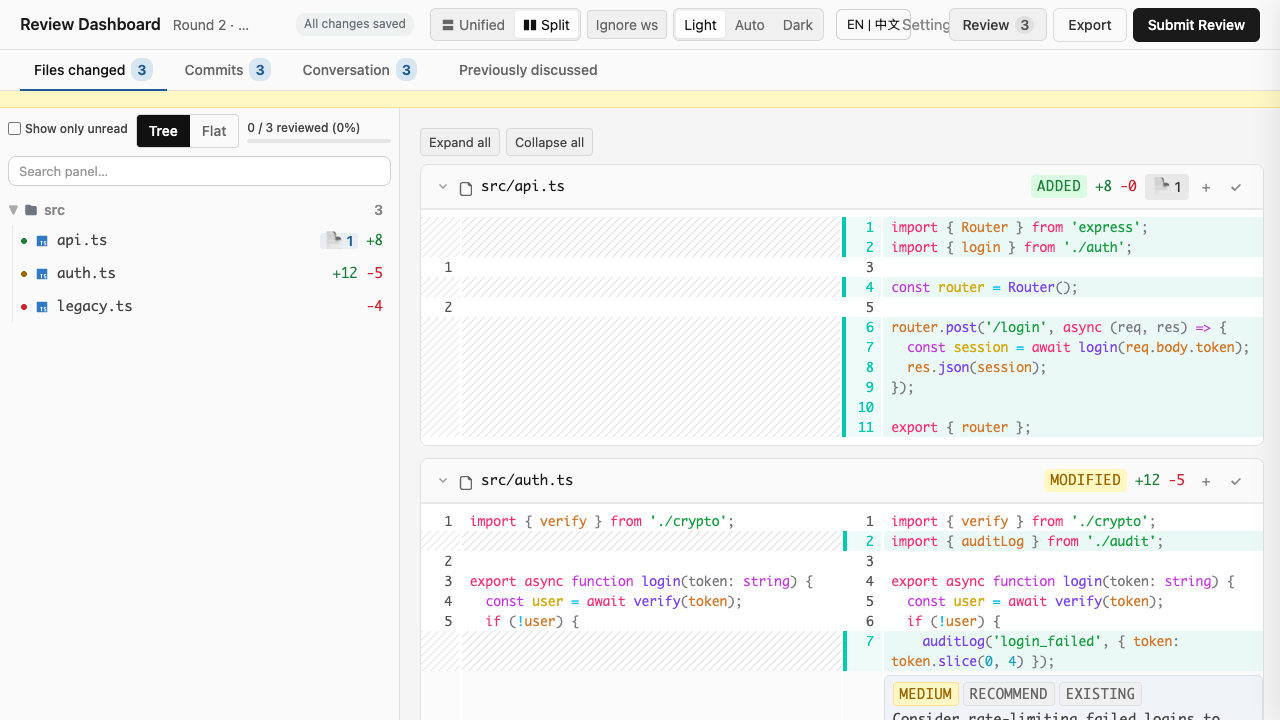The height and width of the screenshot is (720, 1280).
Task: Click the plus icon in src/auth.ts header
Action: (1206, 481)
